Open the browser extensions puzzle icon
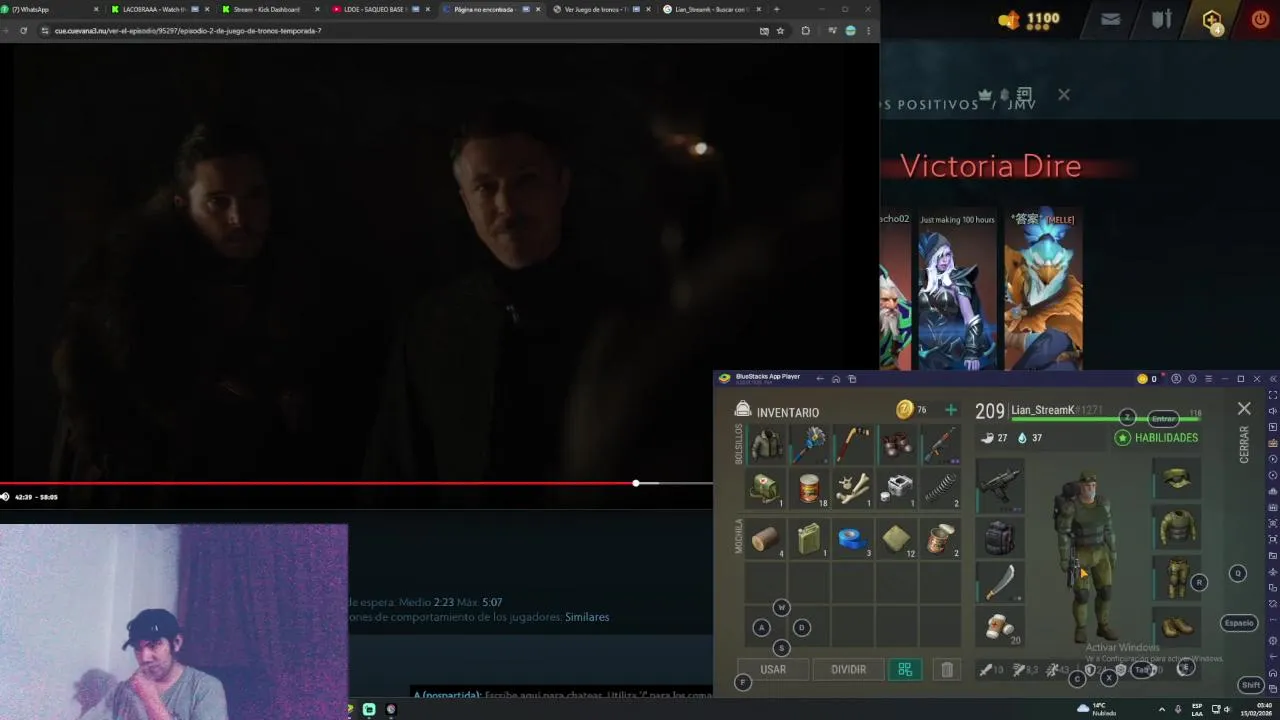This screenshot has width=1280, height=720. [805, 31]
